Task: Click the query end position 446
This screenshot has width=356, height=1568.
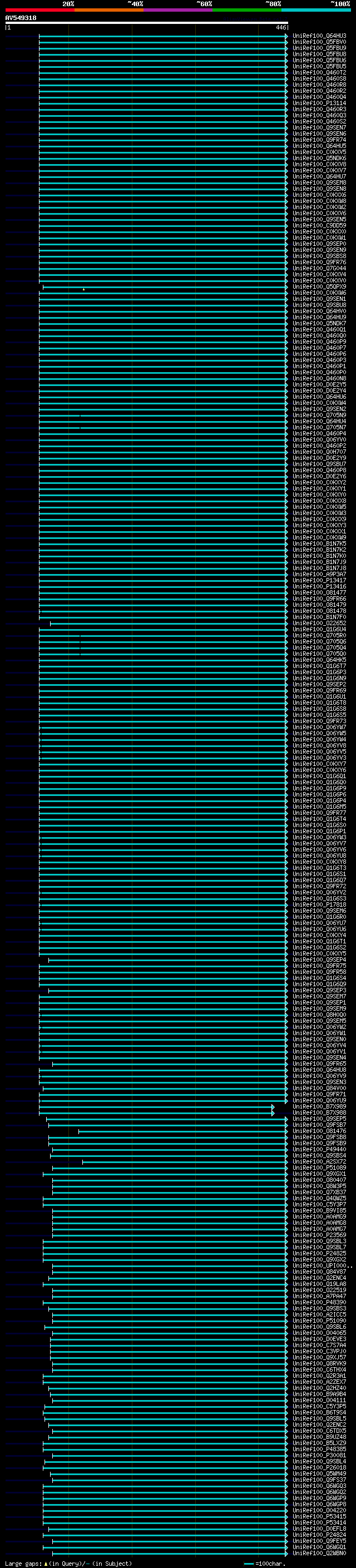Action: [280, 27]
